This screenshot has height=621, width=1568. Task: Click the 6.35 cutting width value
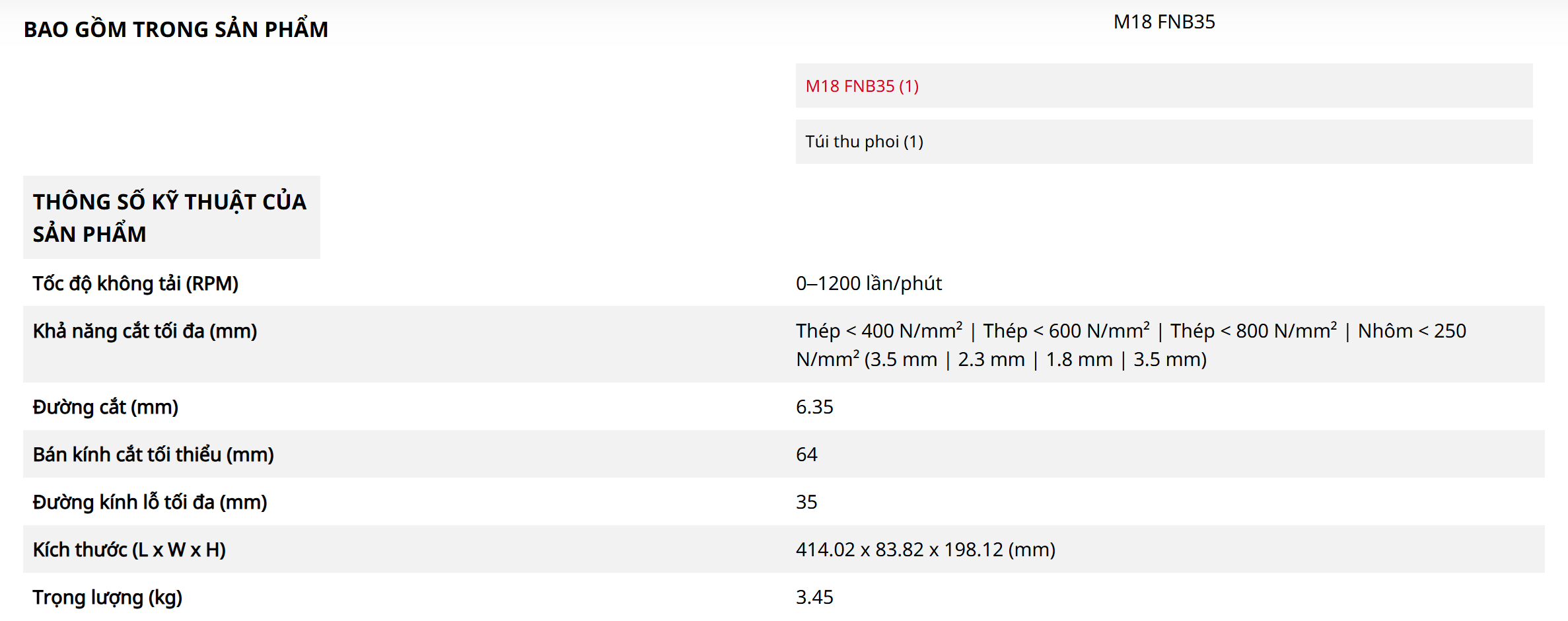coord(814,407)
